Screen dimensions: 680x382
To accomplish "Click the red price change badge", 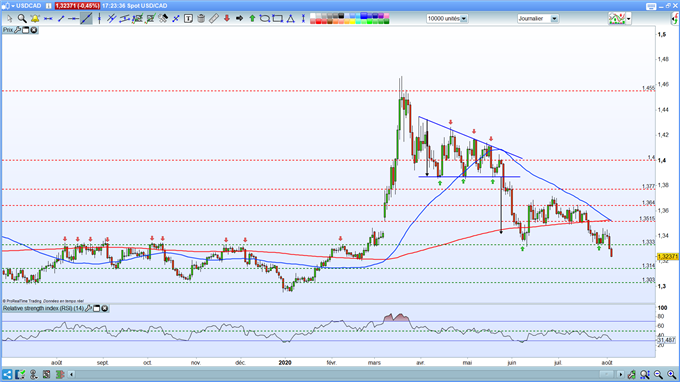I will [77, 6].
